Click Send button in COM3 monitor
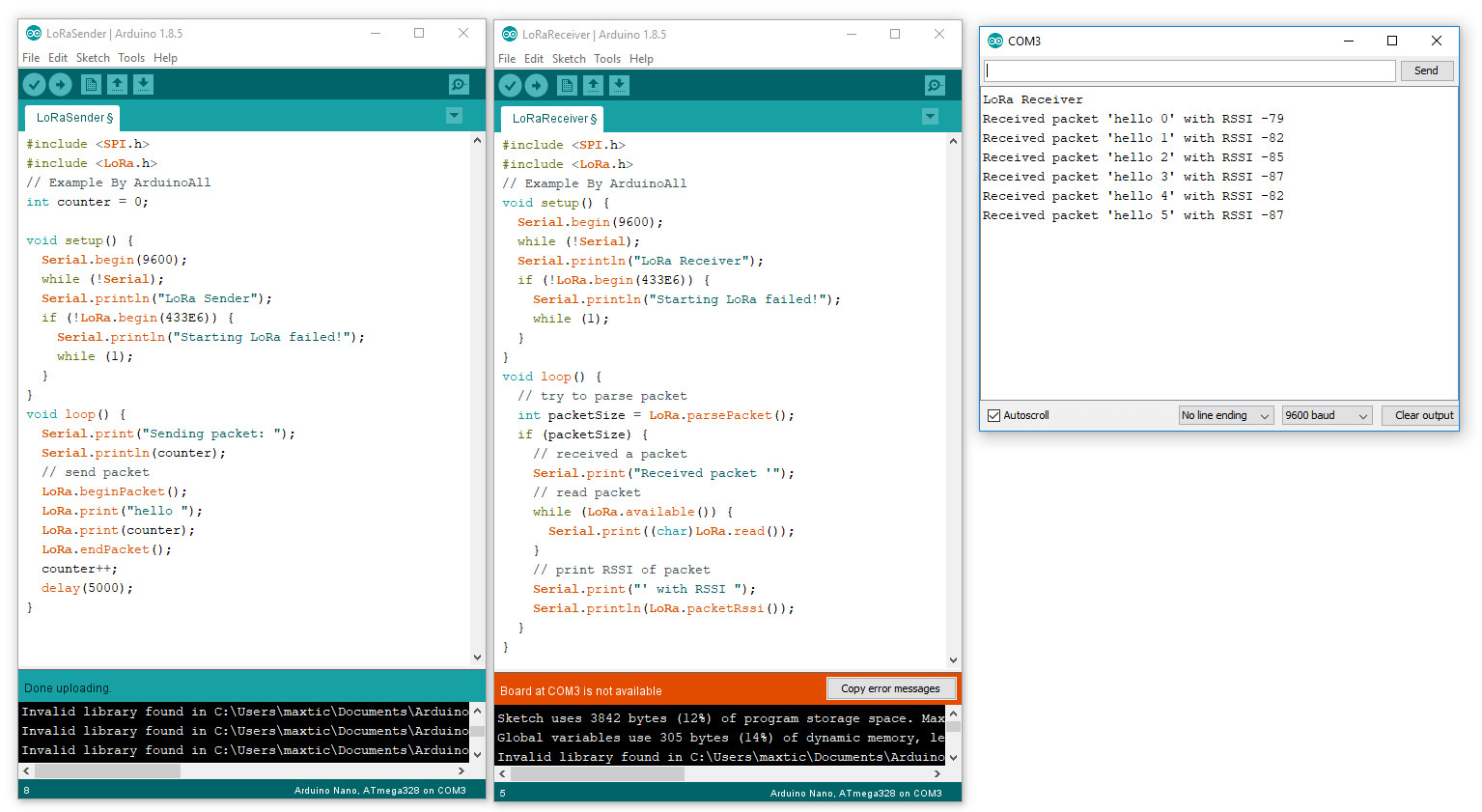Viewport: 1482px width, 812px height. 1426,70
